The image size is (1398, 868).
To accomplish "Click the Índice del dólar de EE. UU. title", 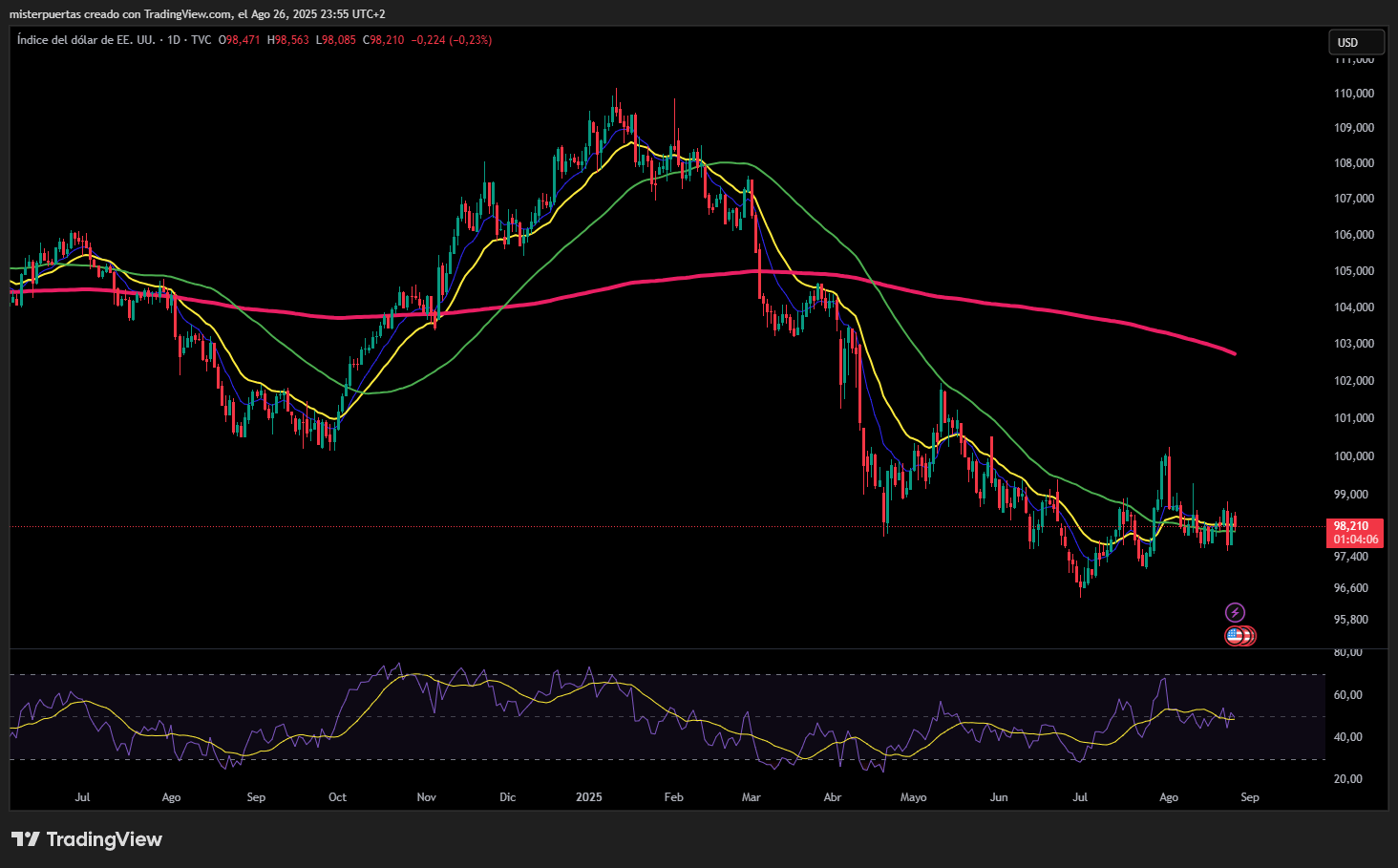I will coord(86,40).
